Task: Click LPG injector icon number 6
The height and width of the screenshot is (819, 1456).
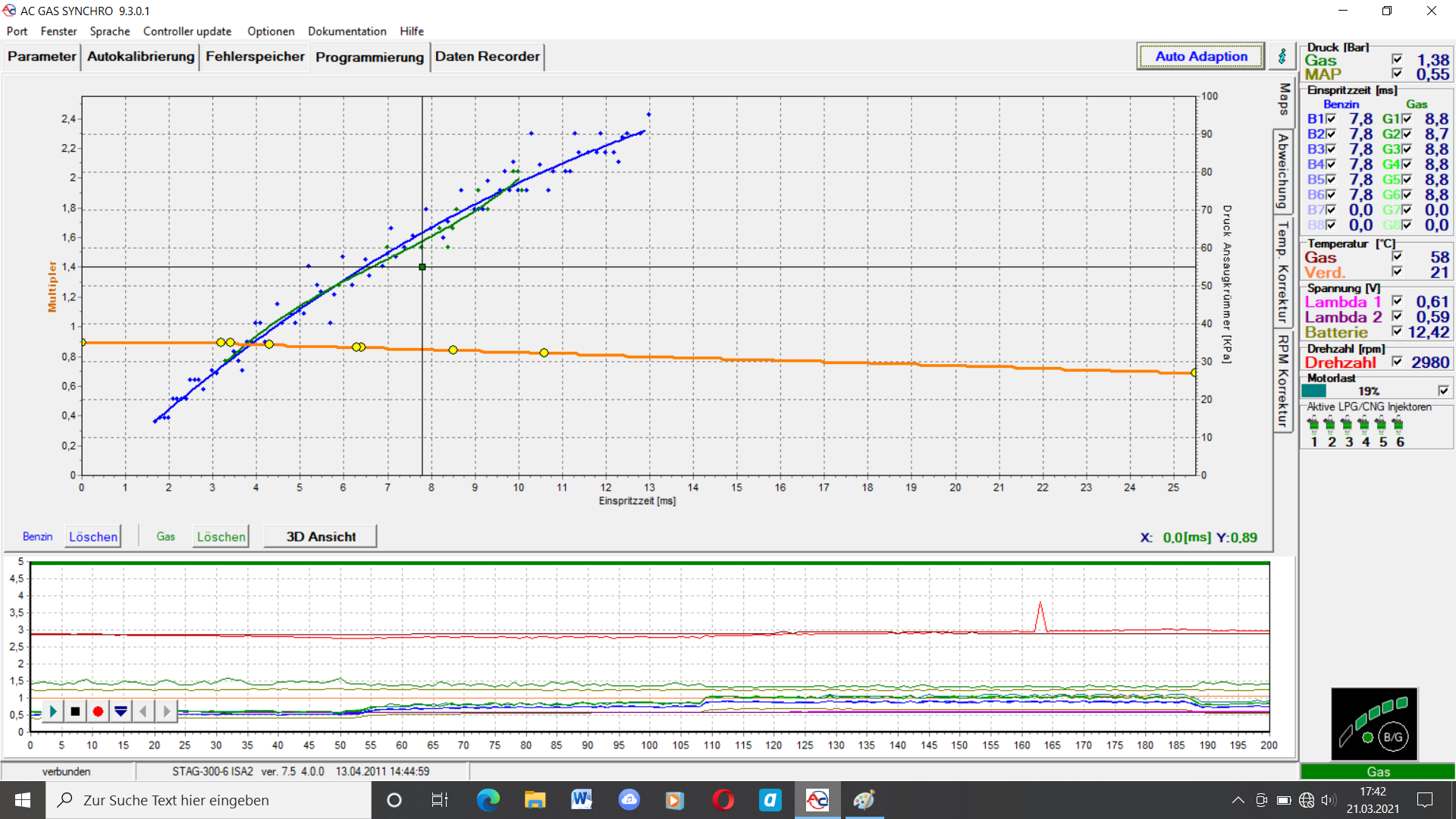Action: [x=1398, y=424]
